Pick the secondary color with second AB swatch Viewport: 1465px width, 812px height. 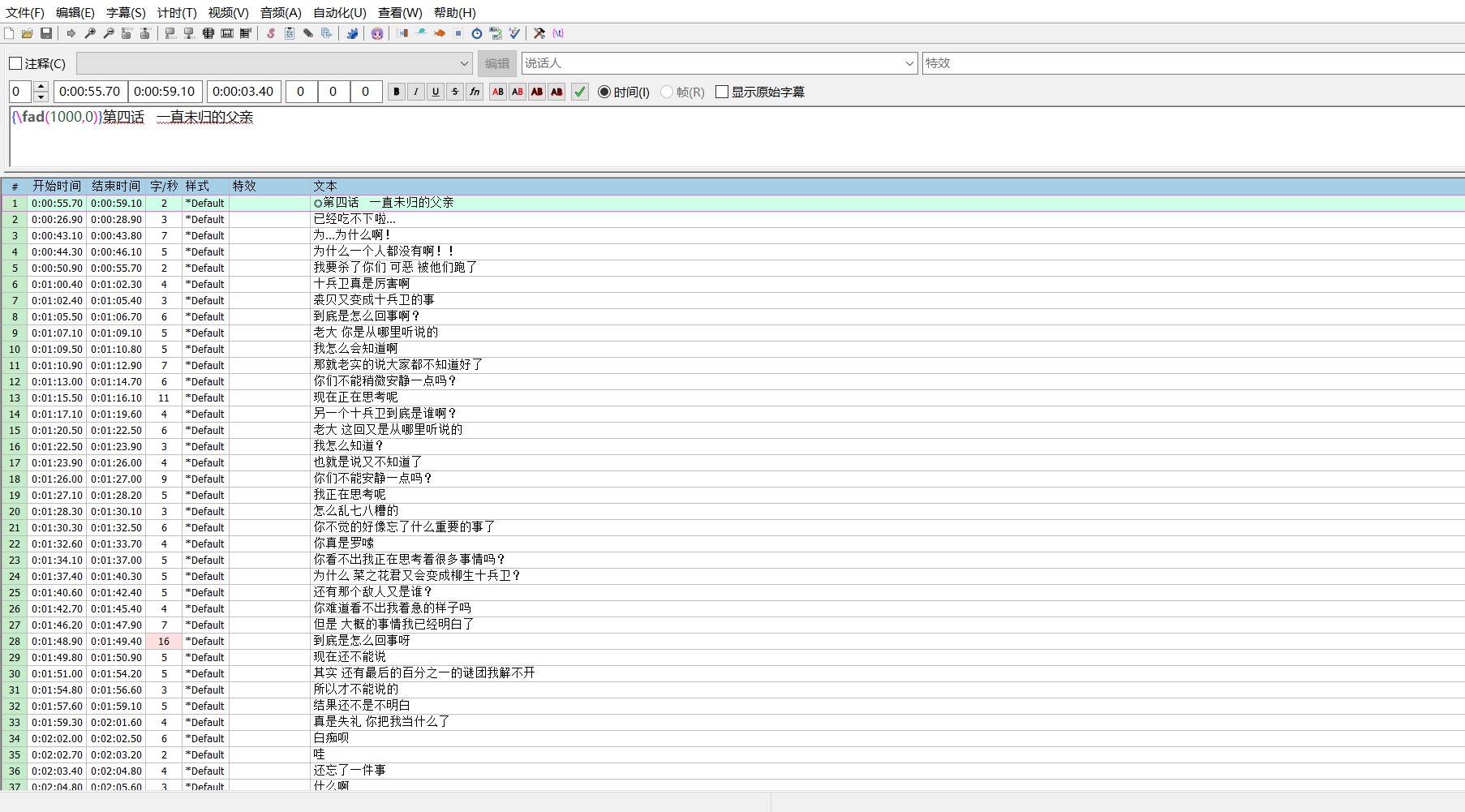(x=518, y=92)
